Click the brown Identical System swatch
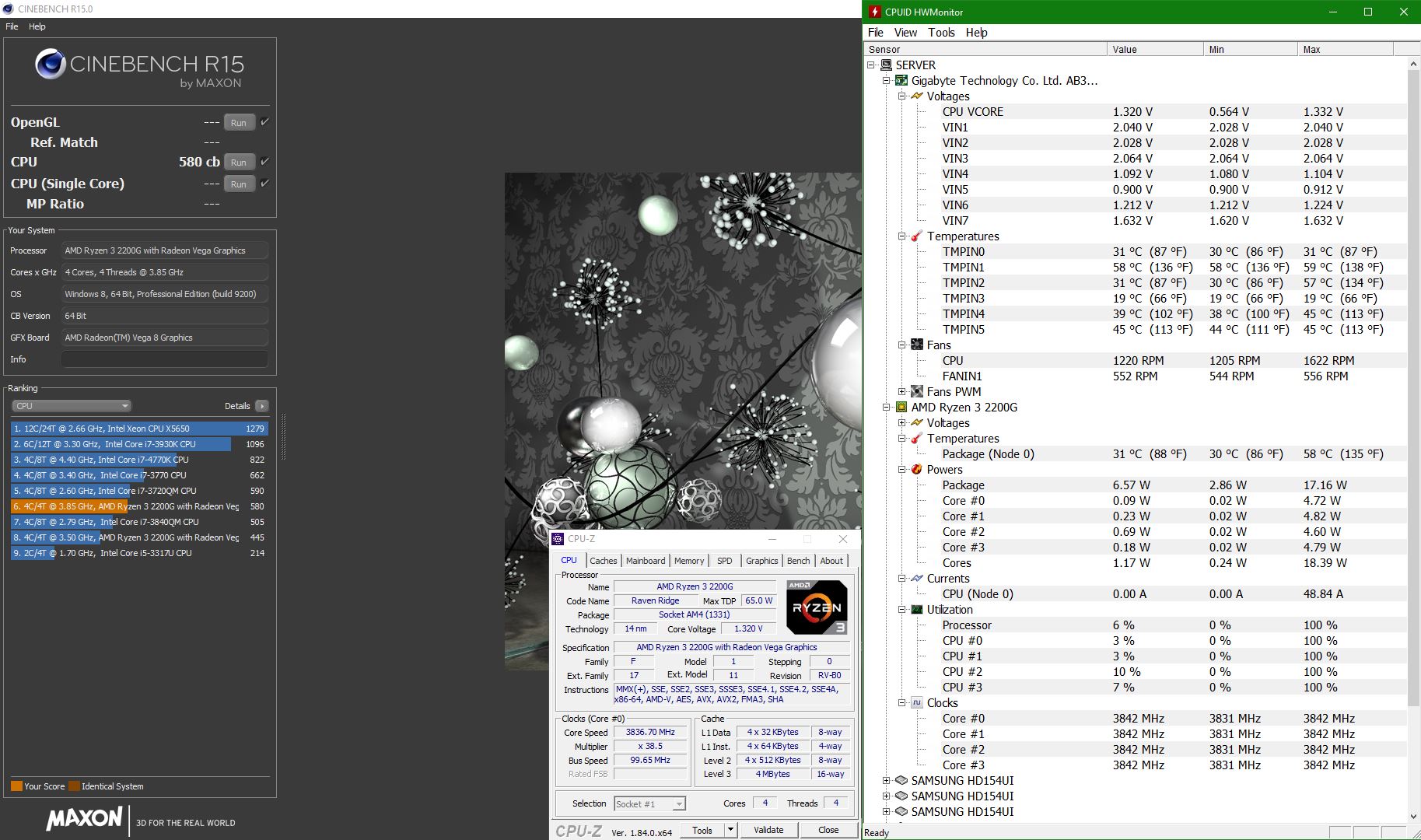1421x840 pixels. pyautogui.click(x=74, y=786)
